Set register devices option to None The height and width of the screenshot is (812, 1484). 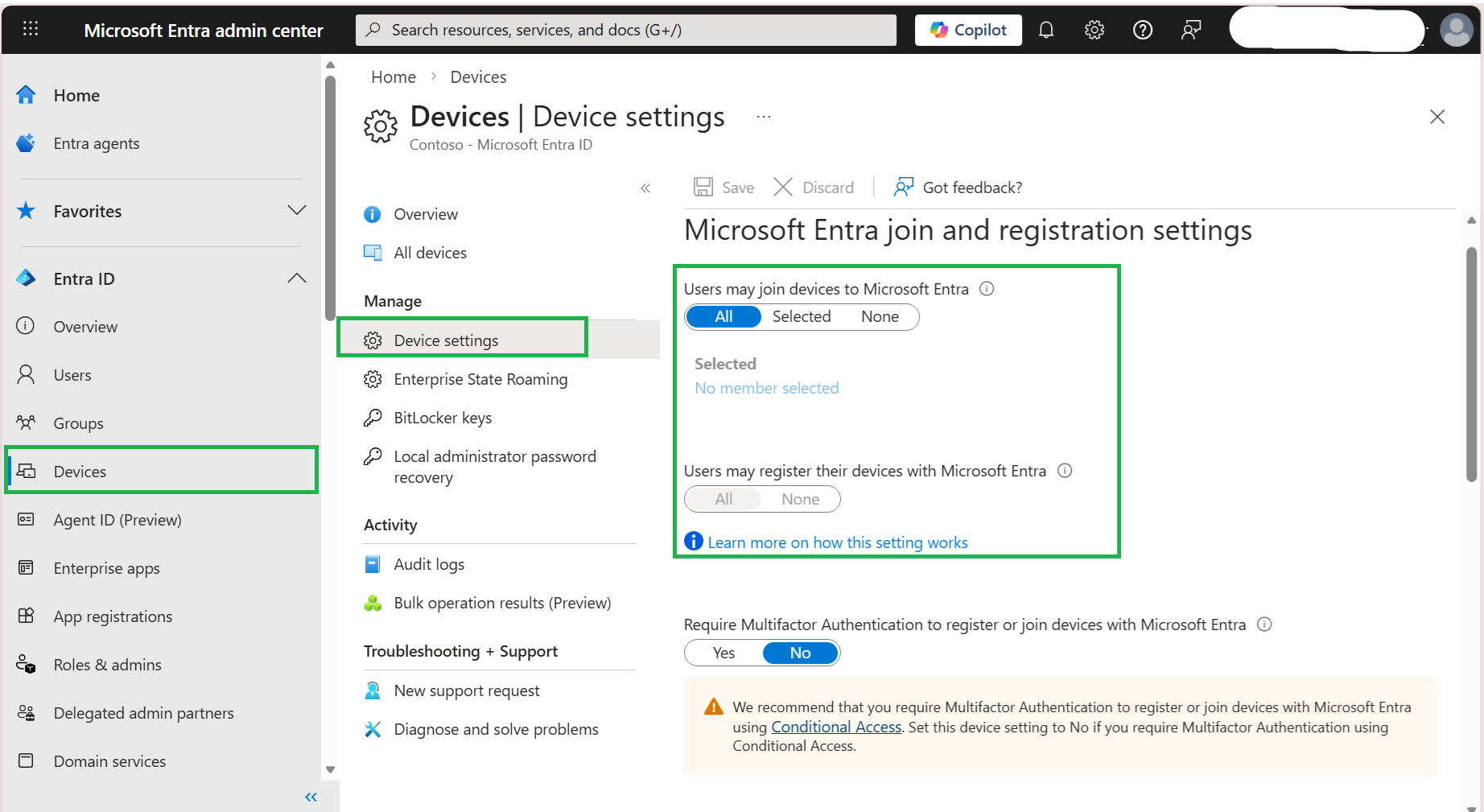[800, 499]
